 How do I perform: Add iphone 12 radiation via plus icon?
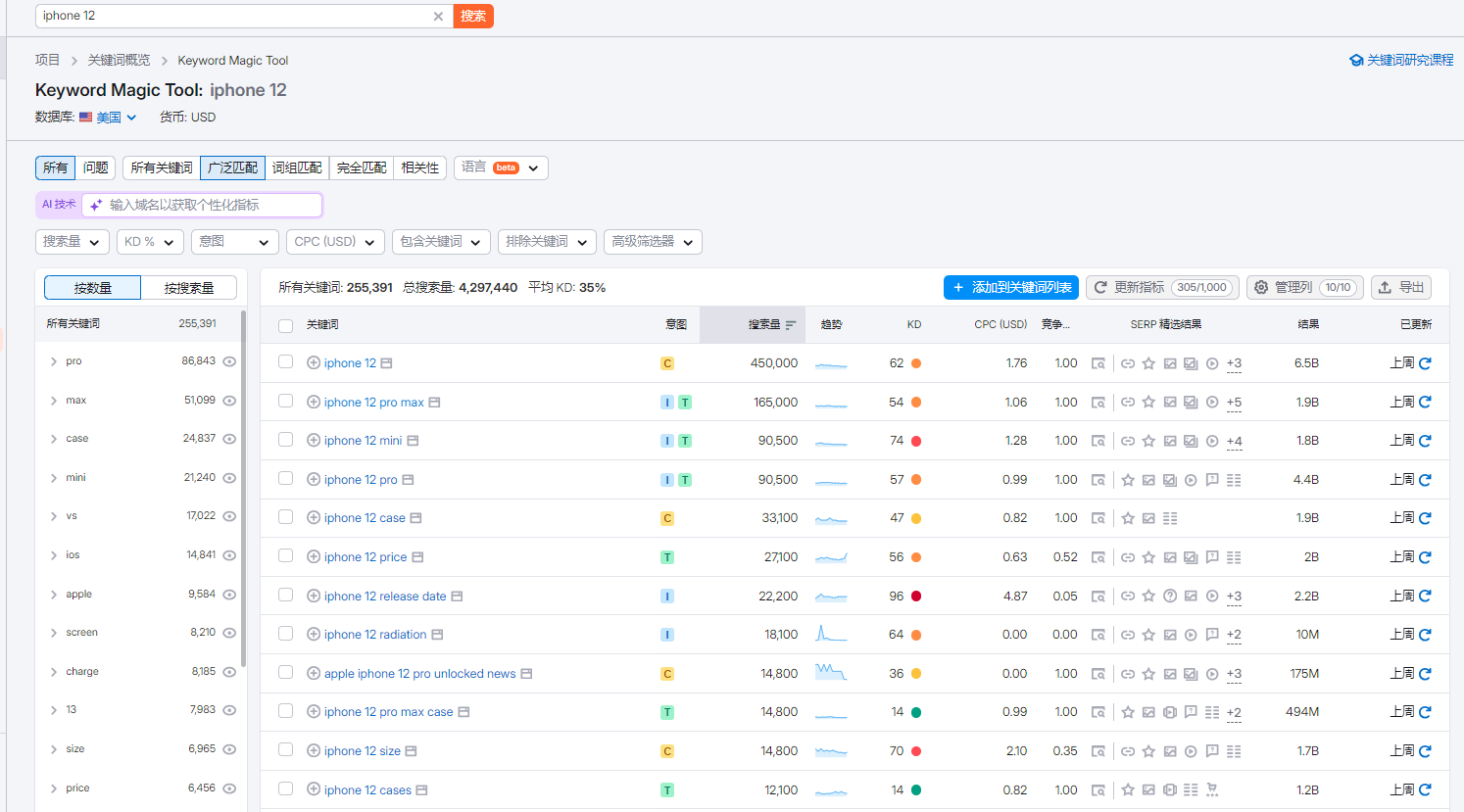click(x=314, y=634)
